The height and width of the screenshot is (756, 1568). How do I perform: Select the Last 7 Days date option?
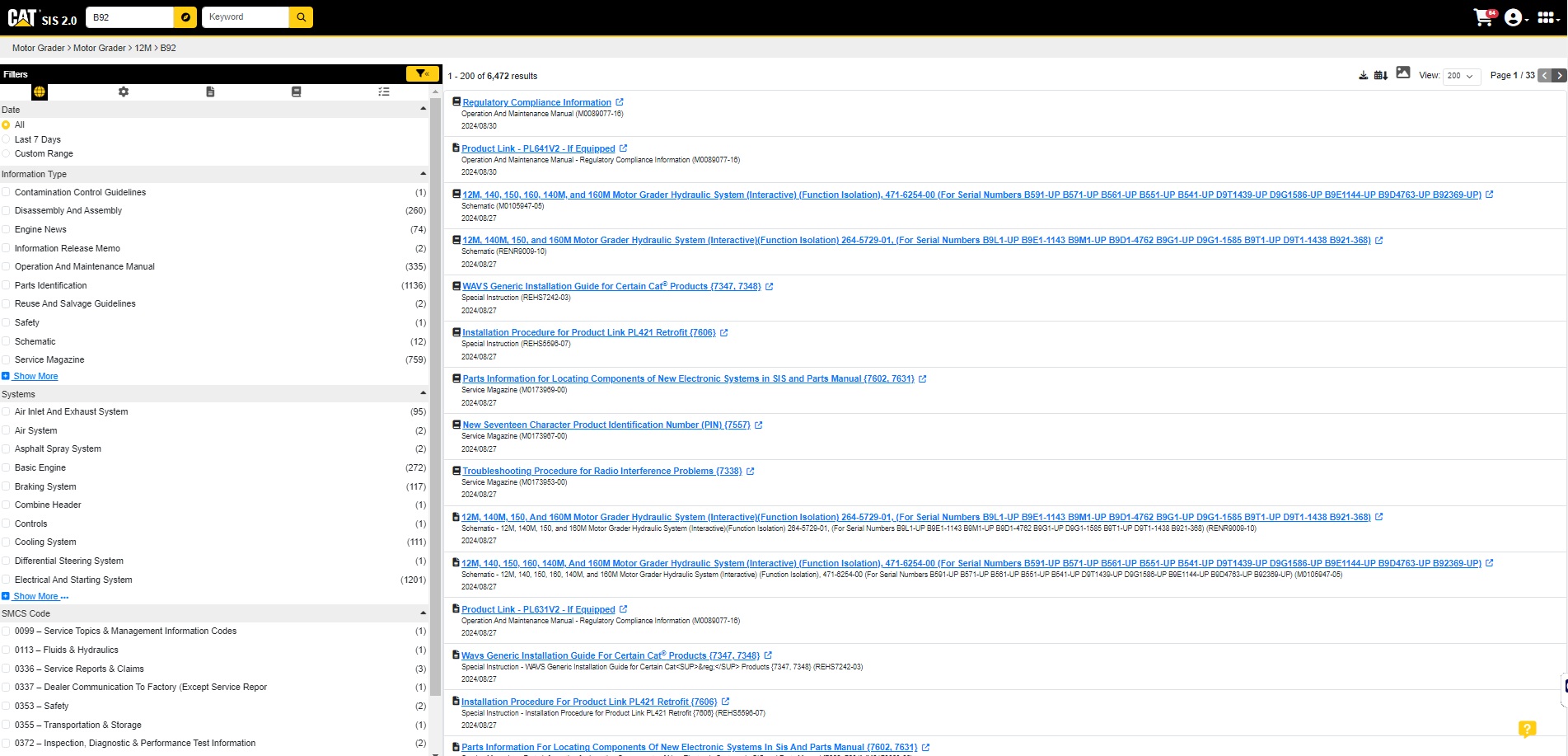coord(7,139)
